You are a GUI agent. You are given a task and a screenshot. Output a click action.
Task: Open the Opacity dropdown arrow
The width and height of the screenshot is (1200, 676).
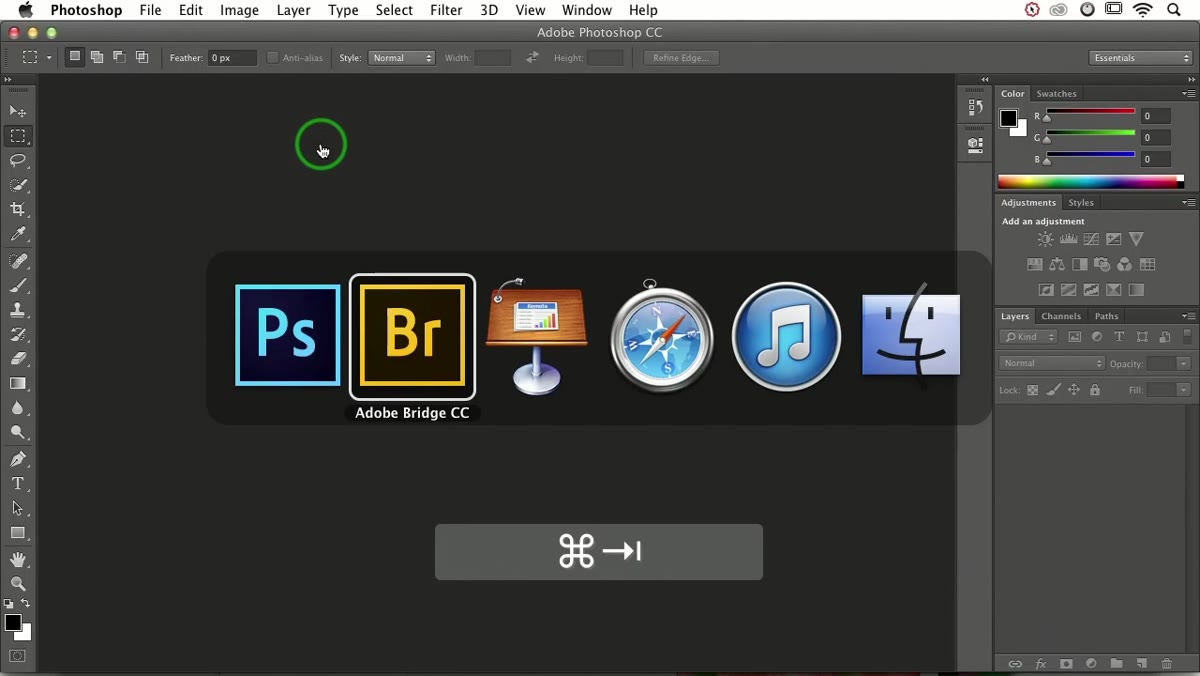tap(1184, 363)
